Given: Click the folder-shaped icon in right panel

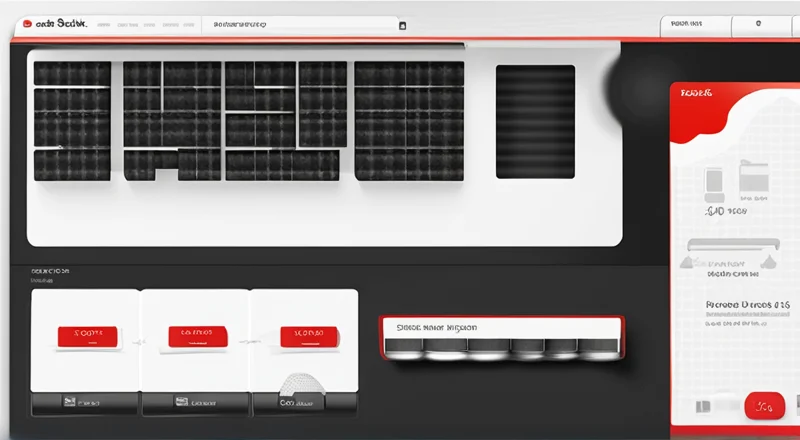Looking at the screenshot, I should pos(751,180).
